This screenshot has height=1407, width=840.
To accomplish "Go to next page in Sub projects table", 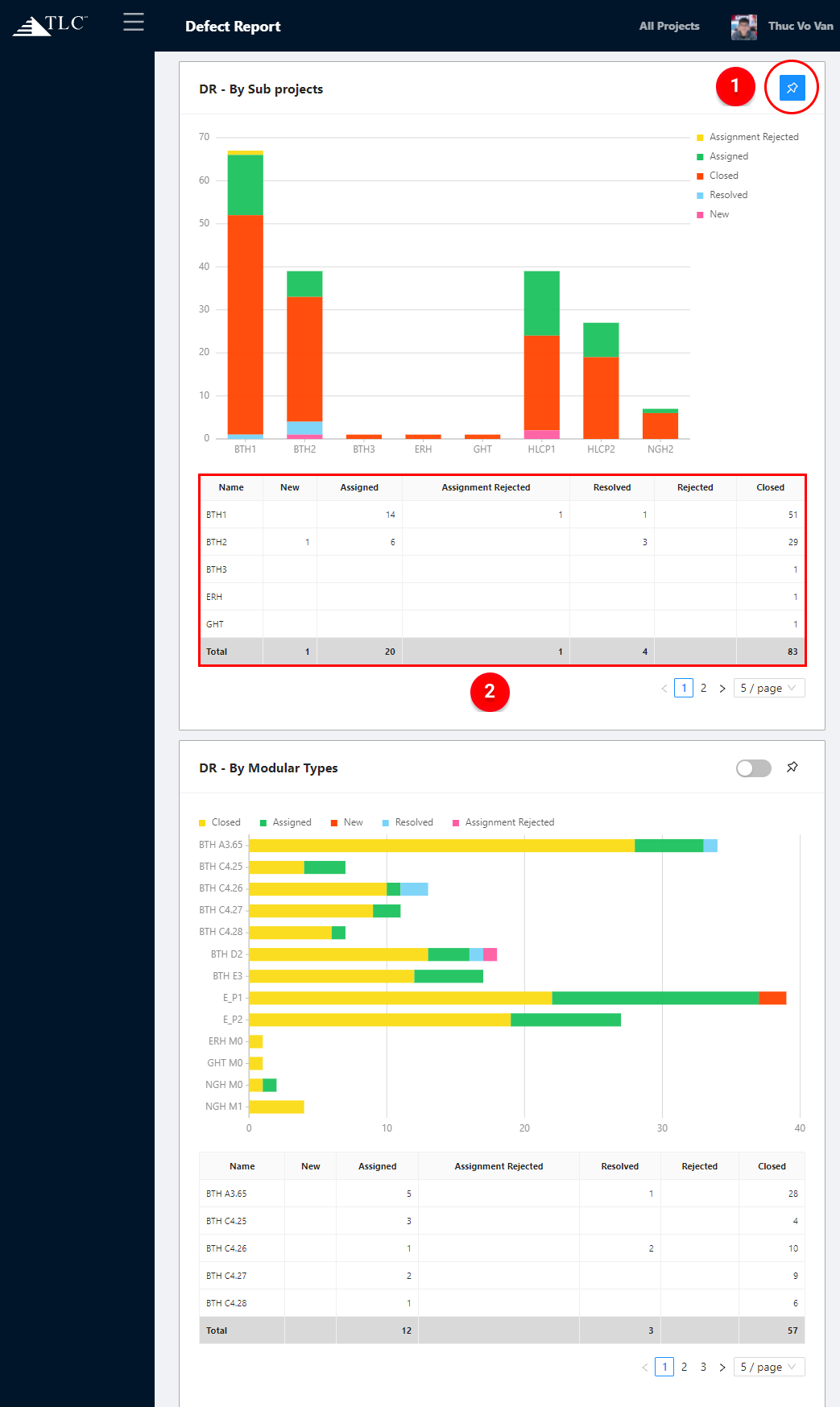I will [722, 689].
